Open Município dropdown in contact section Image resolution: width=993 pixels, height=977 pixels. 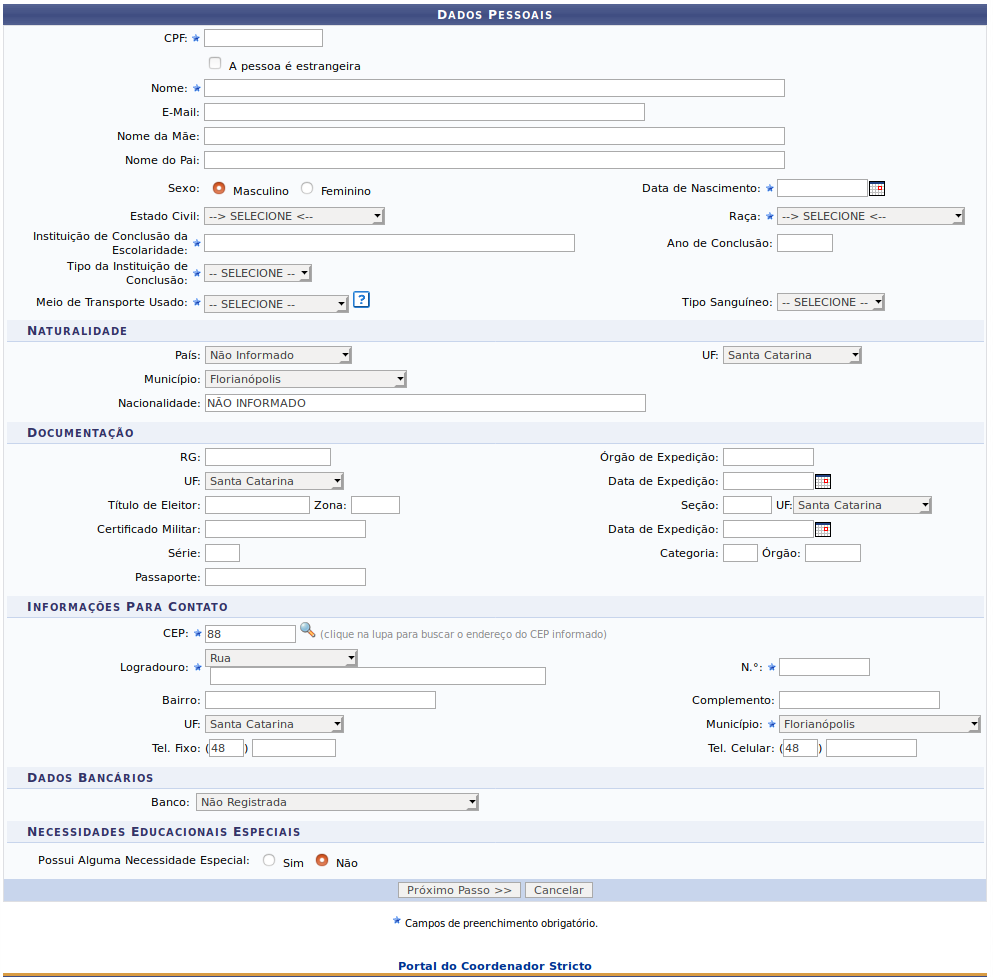coord(880,724)
